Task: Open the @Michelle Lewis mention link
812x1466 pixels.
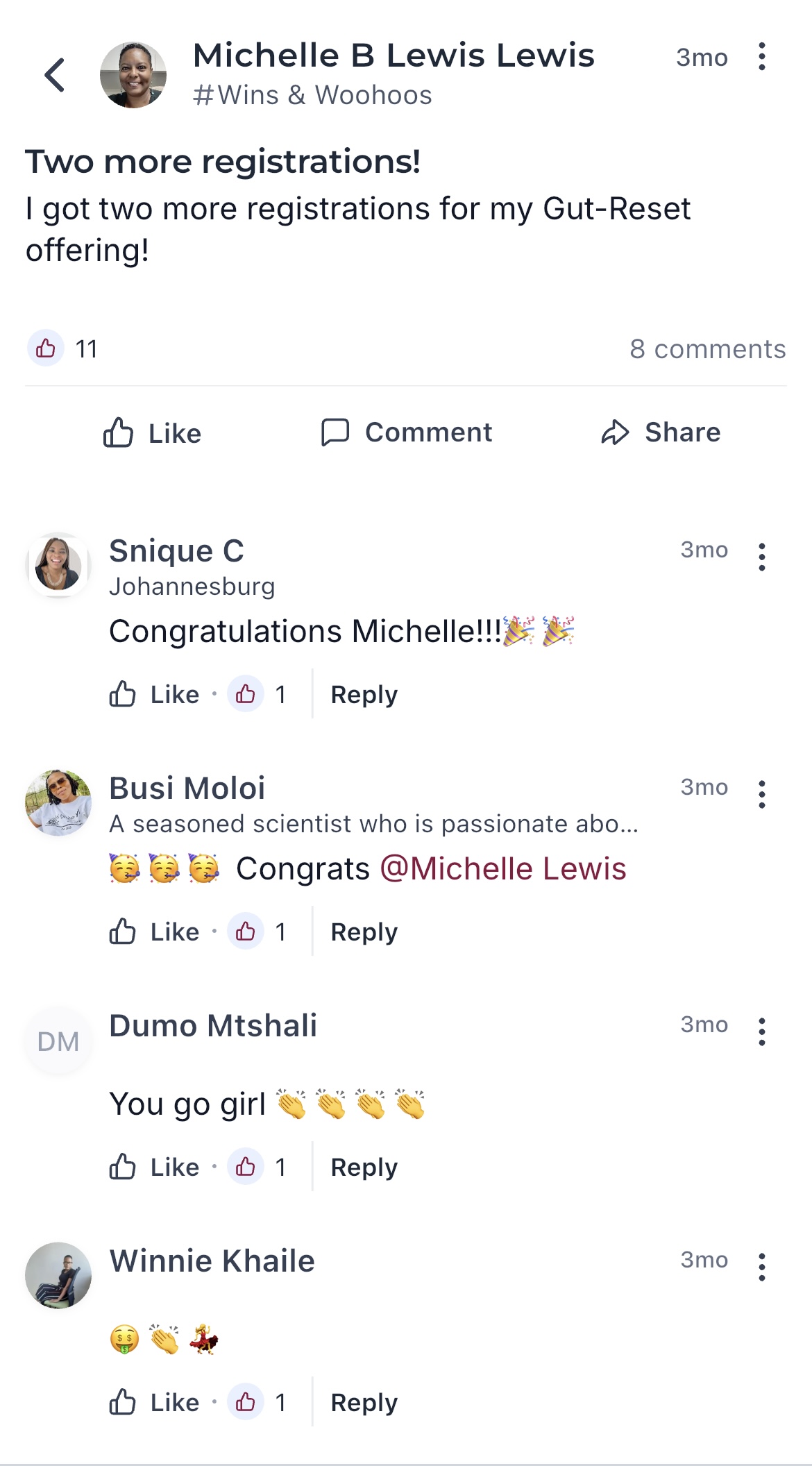Action: tap(503, 868)
